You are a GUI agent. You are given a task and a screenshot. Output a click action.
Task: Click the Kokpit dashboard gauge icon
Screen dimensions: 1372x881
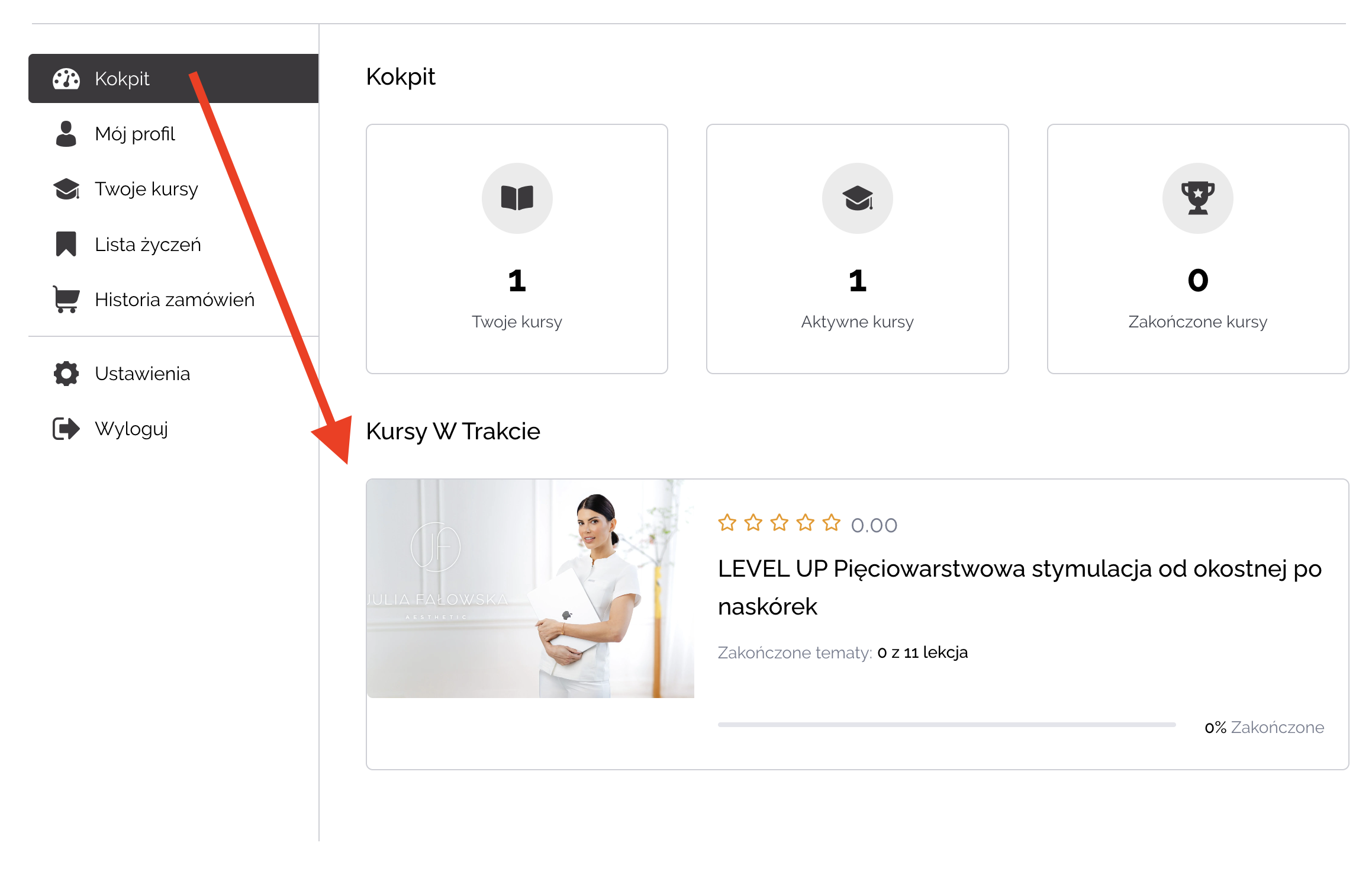pos(66,79)
